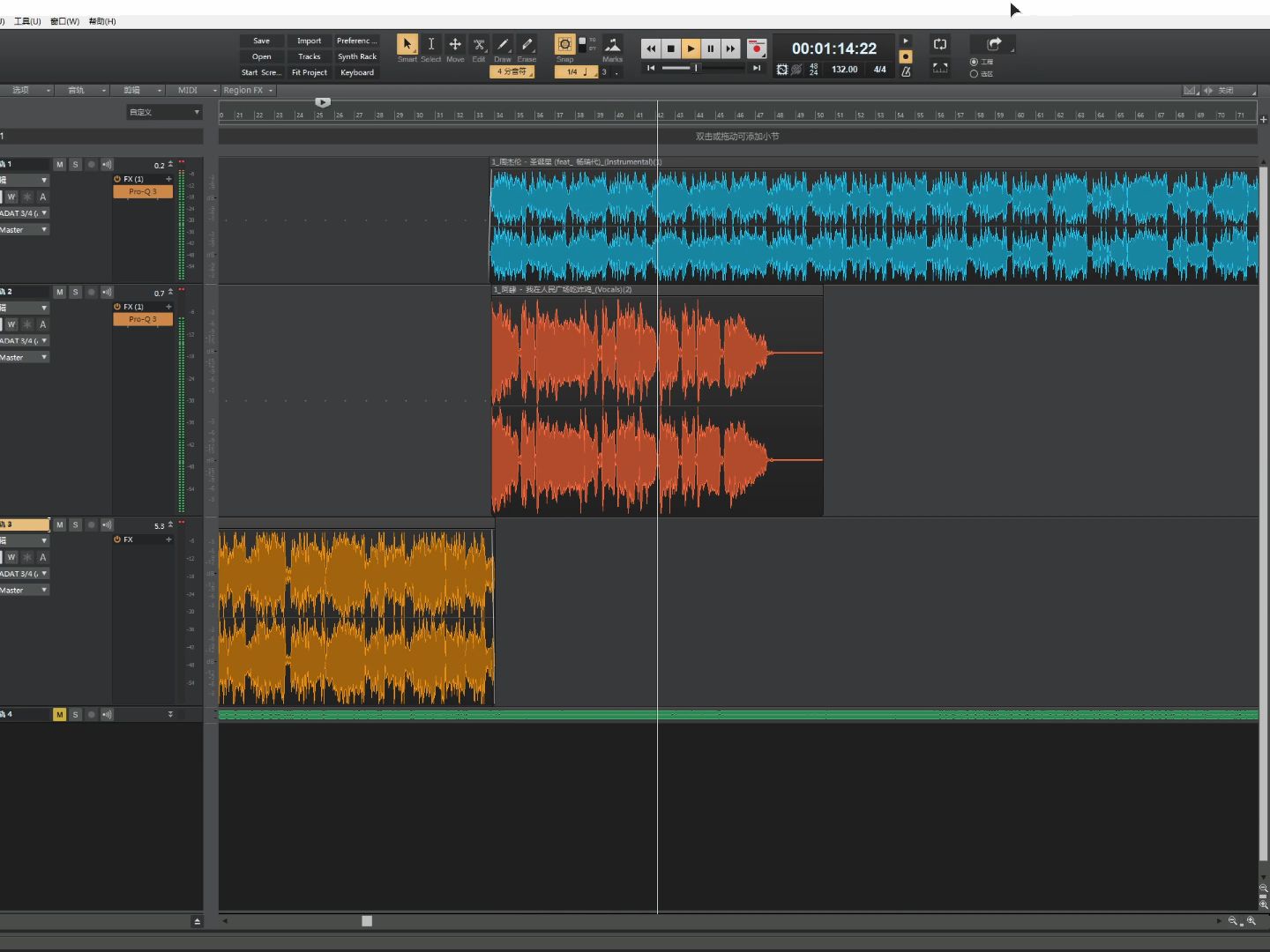Open the 音轨 menu

pos(82,90)
